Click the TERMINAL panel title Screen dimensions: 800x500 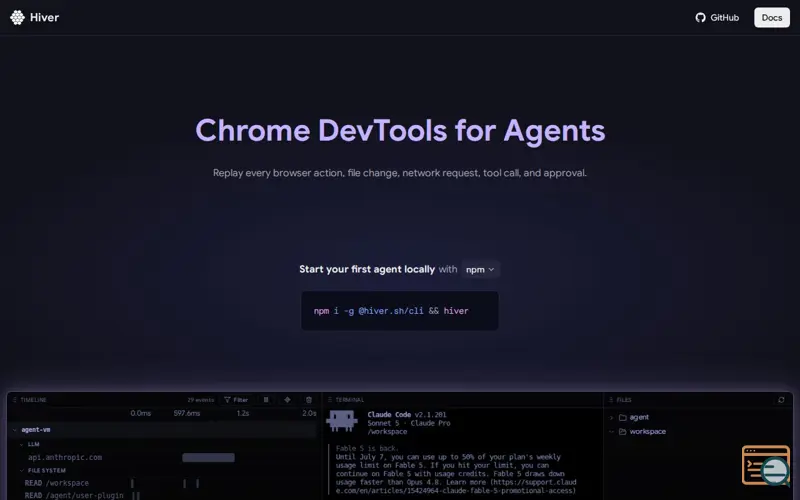click(349, 400)
